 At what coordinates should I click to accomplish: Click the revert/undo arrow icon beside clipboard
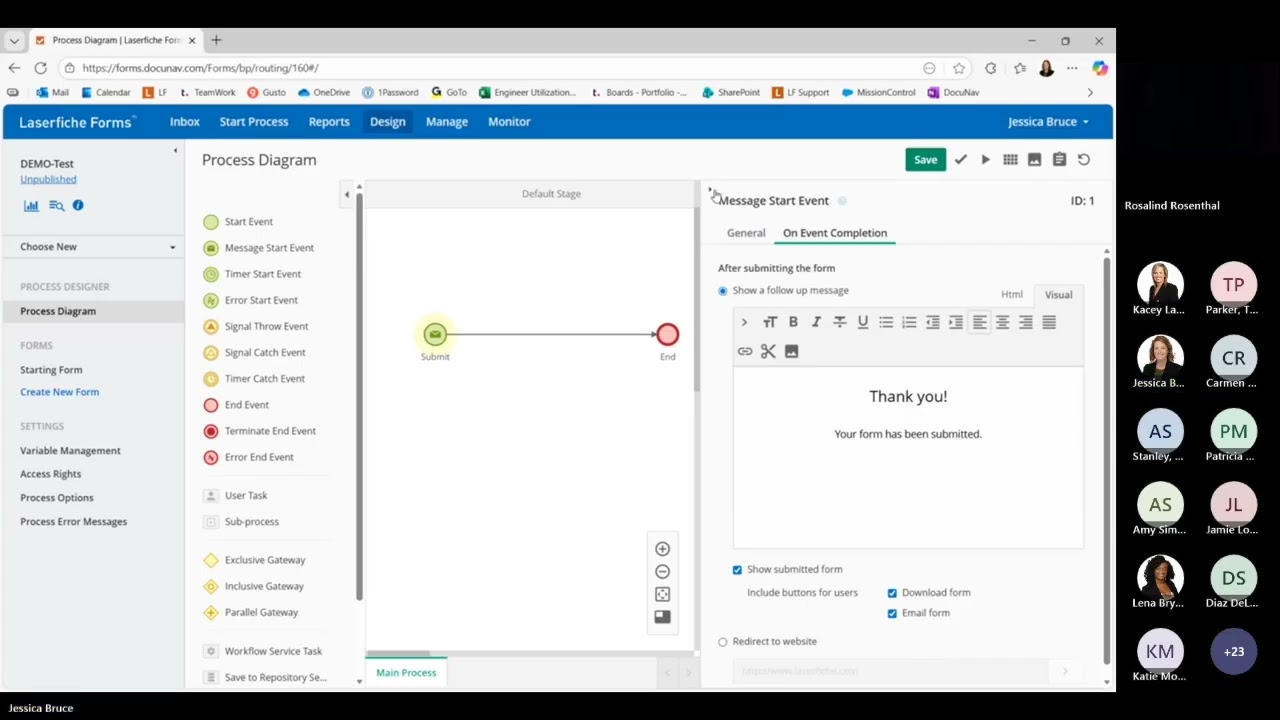[x=1083, y=160]
